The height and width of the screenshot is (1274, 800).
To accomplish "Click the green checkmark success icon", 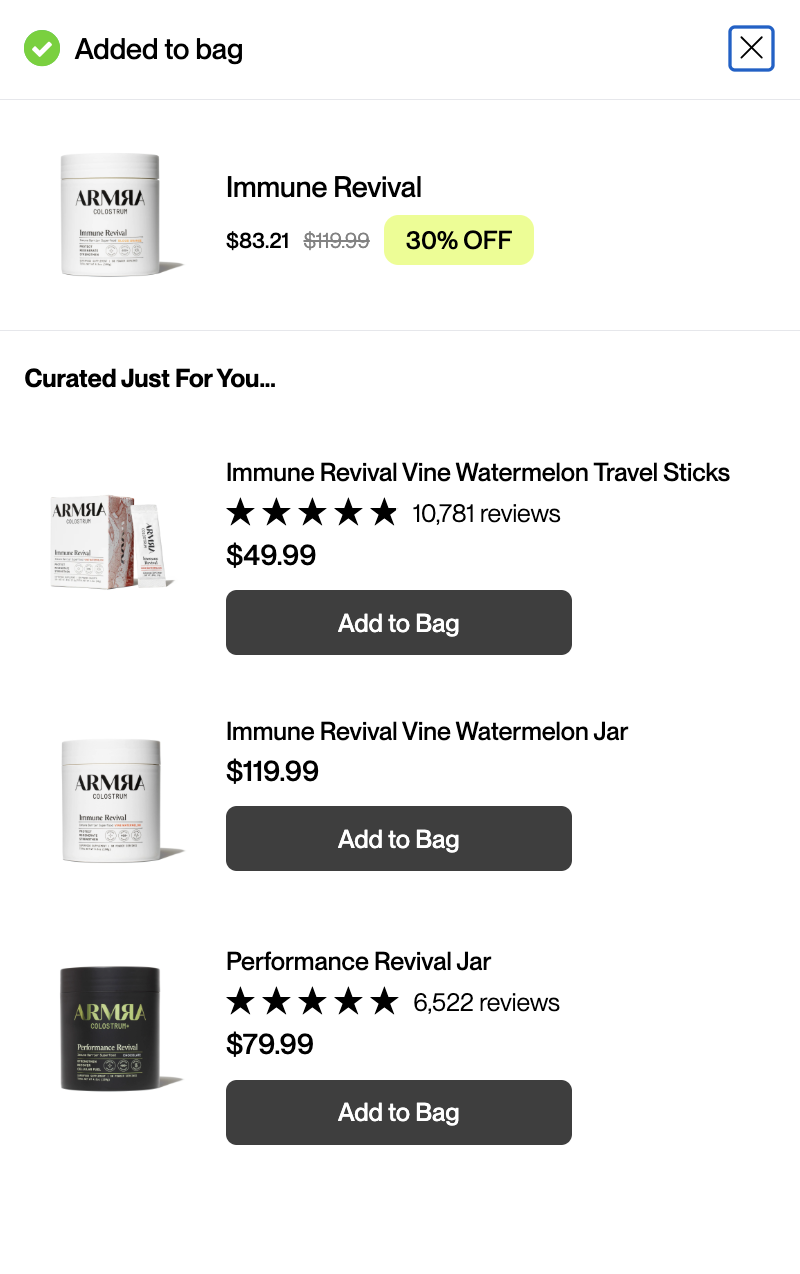I will tap(42, 48).
